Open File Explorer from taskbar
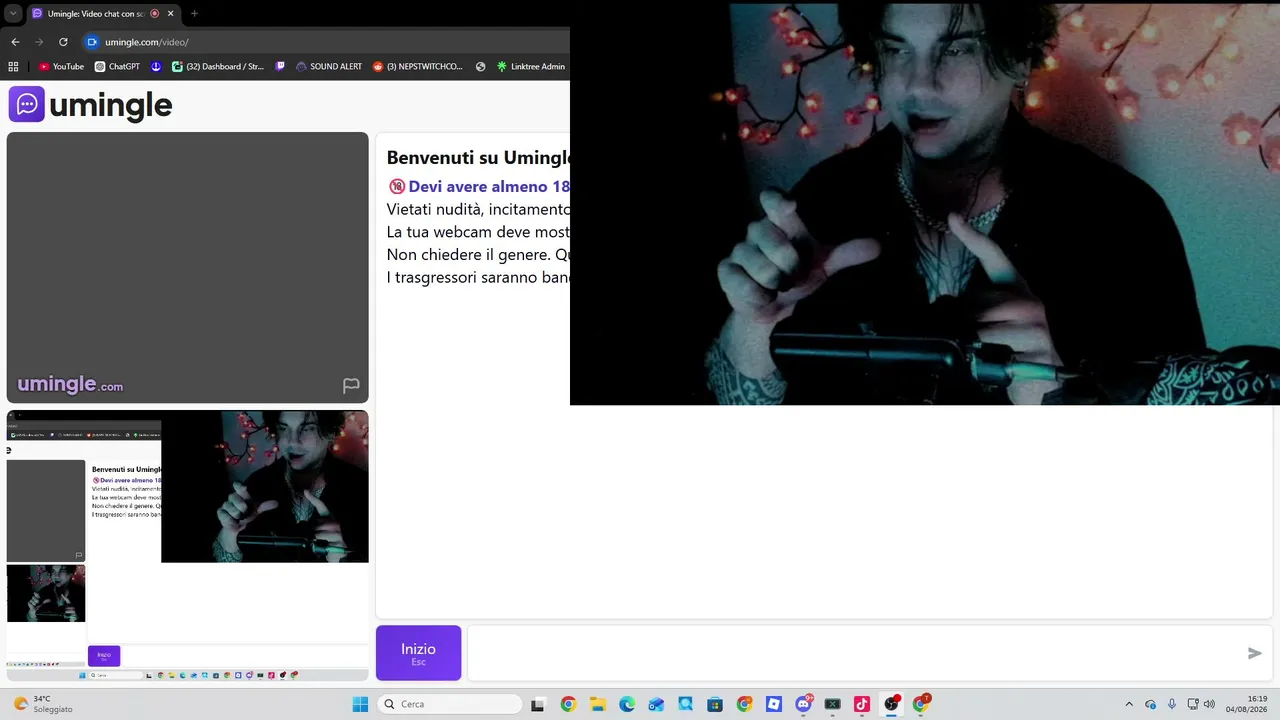The width and height of the screenshot is (1280, 720). (x=597, y=704)
